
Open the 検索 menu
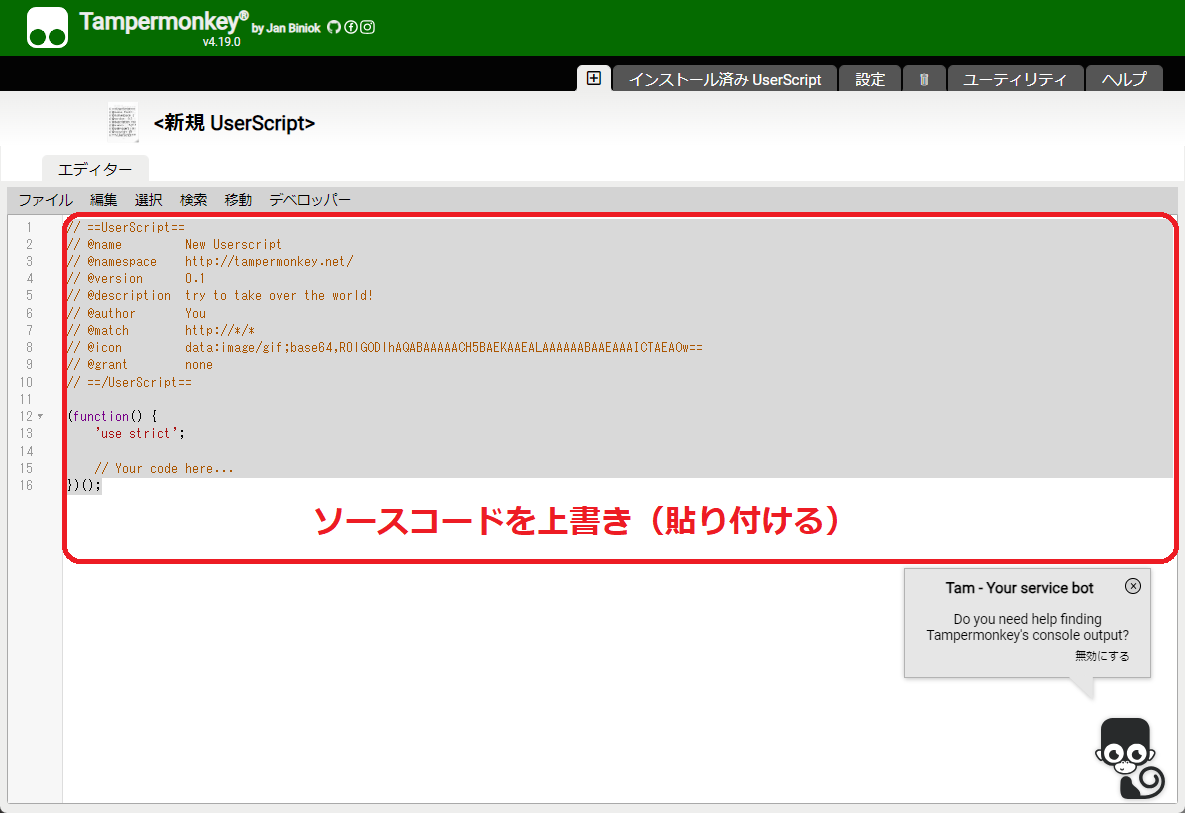(193, 199)
